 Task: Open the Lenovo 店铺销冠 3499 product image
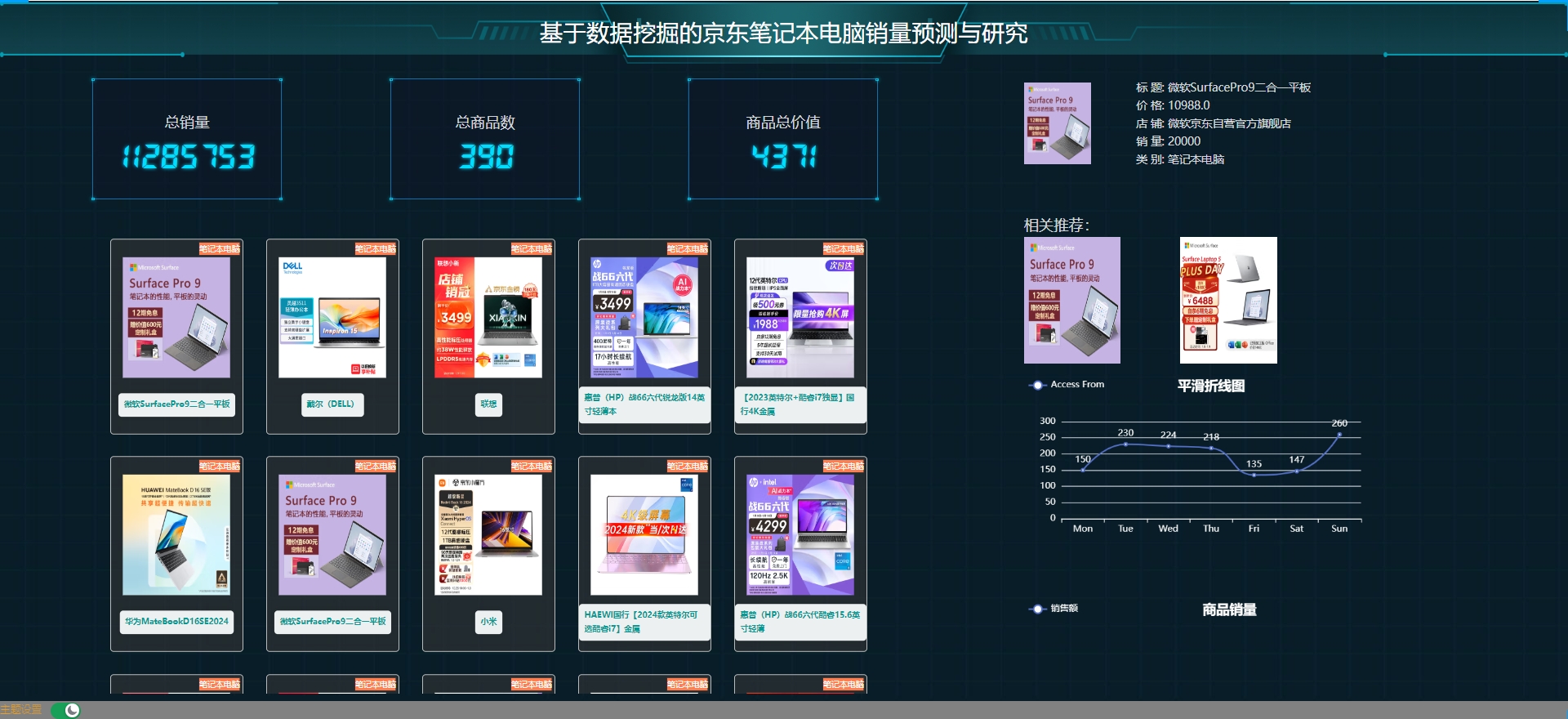tap(488, 318)
